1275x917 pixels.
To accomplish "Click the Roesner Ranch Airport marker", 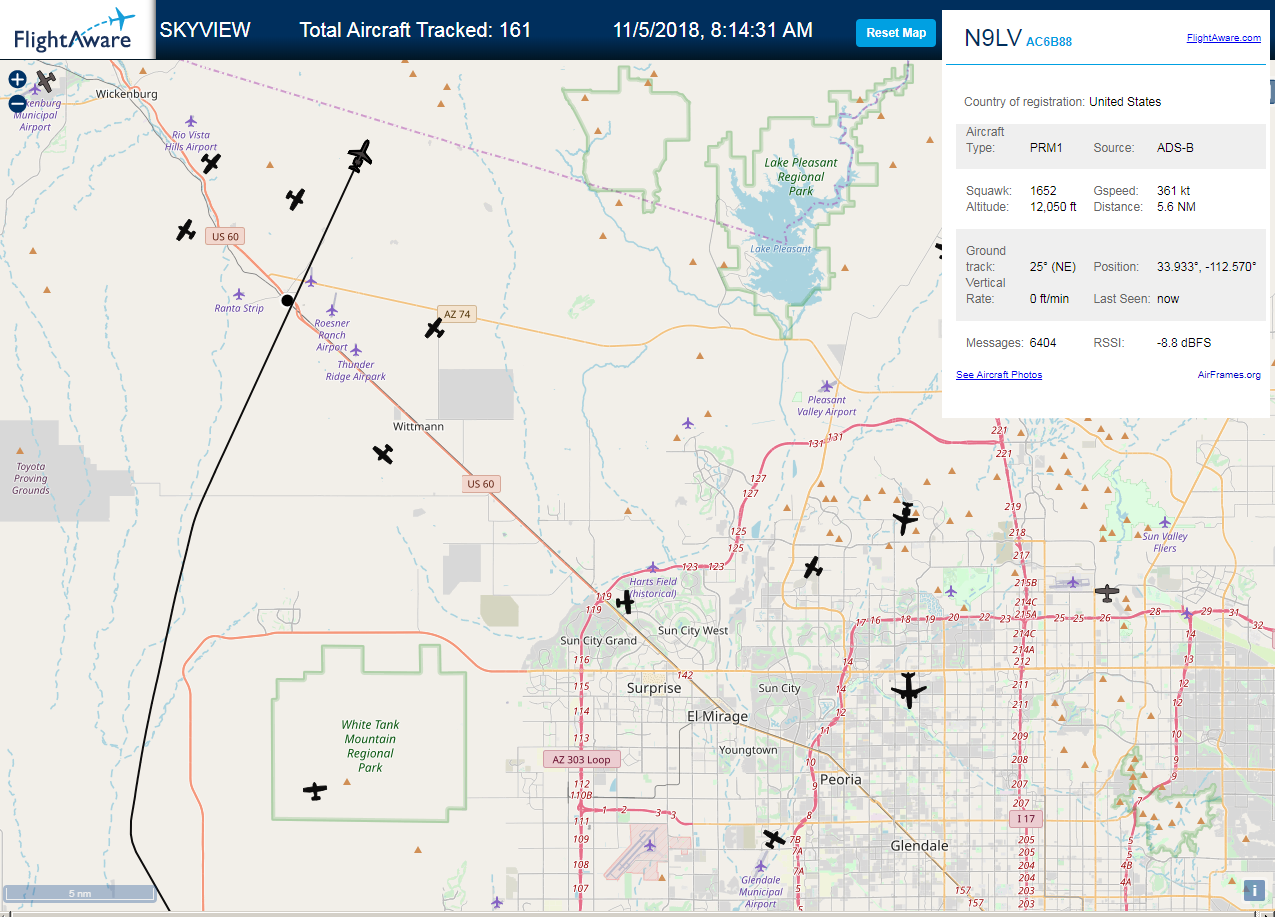I will pos(332,310).
